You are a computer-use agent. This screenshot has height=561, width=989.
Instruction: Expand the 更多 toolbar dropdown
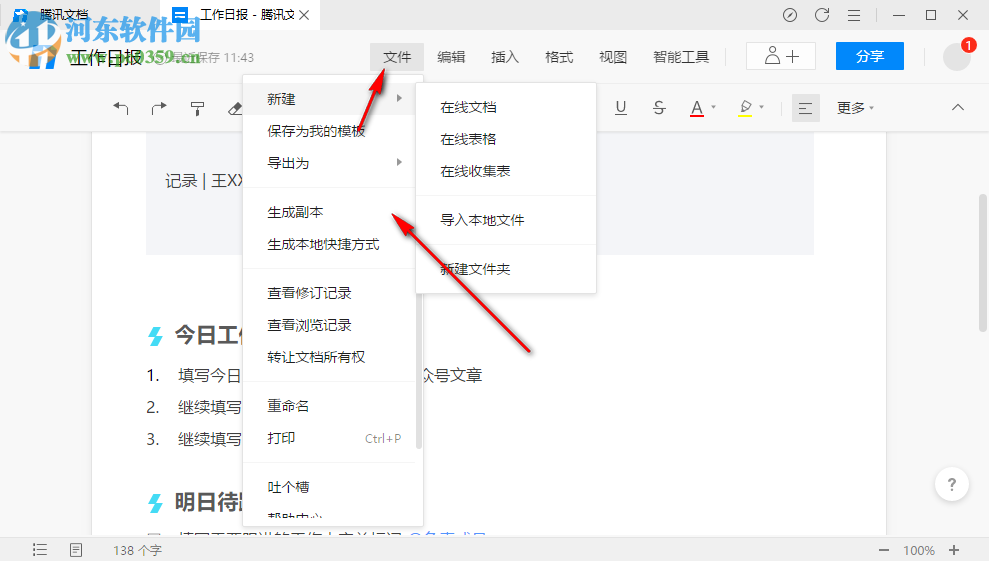(855, 108)
